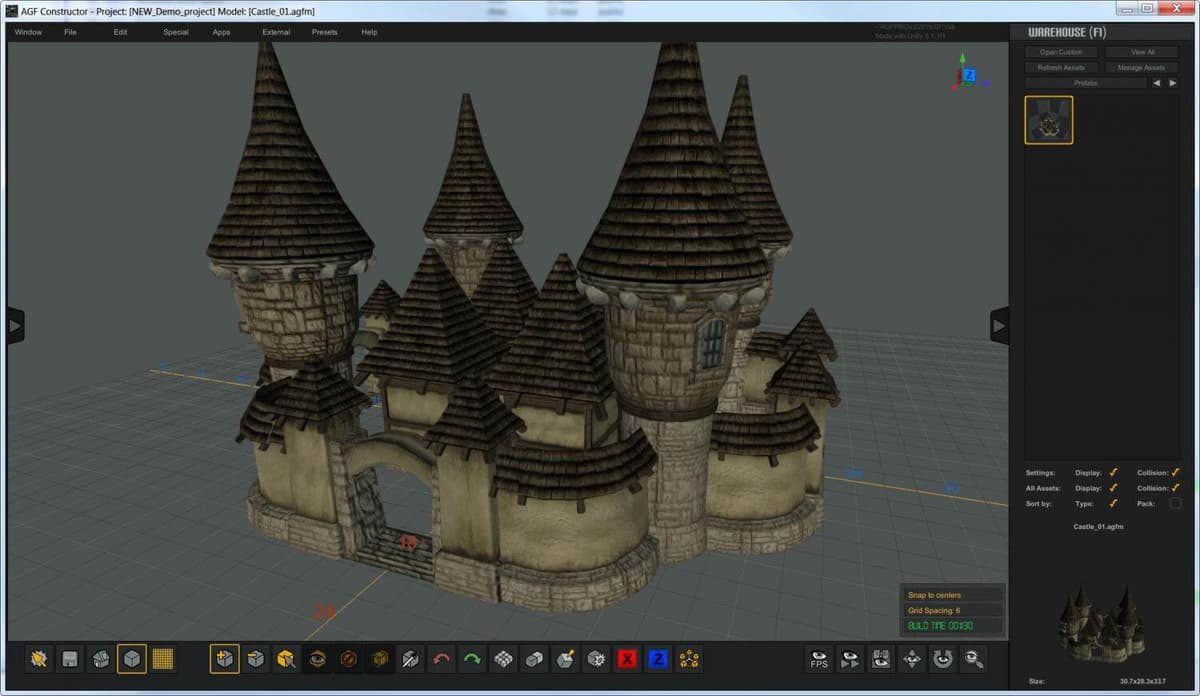Click the orange crossed circle tool icon
The width and height of the screenshot is (1200, 696).
pyautogui.click(x=349, y=658)
